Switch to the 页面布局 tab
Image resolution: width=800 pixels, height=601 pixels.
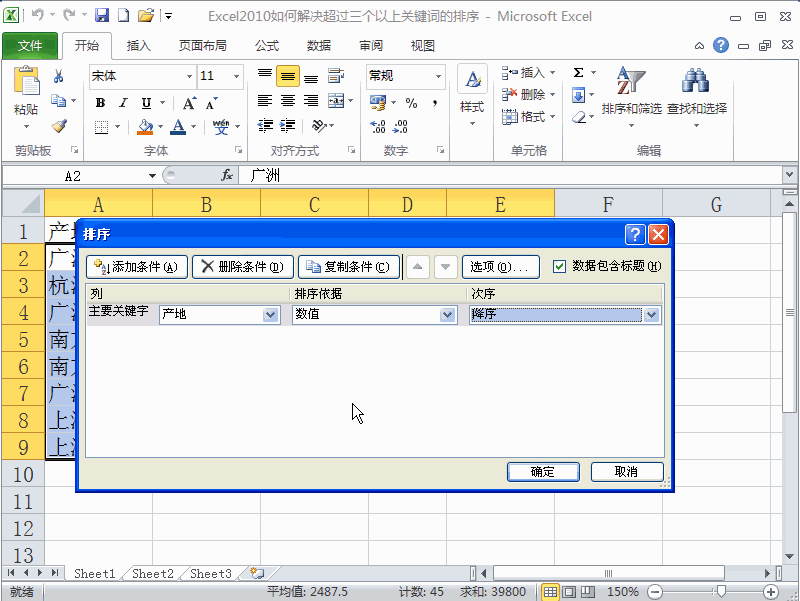203,46
